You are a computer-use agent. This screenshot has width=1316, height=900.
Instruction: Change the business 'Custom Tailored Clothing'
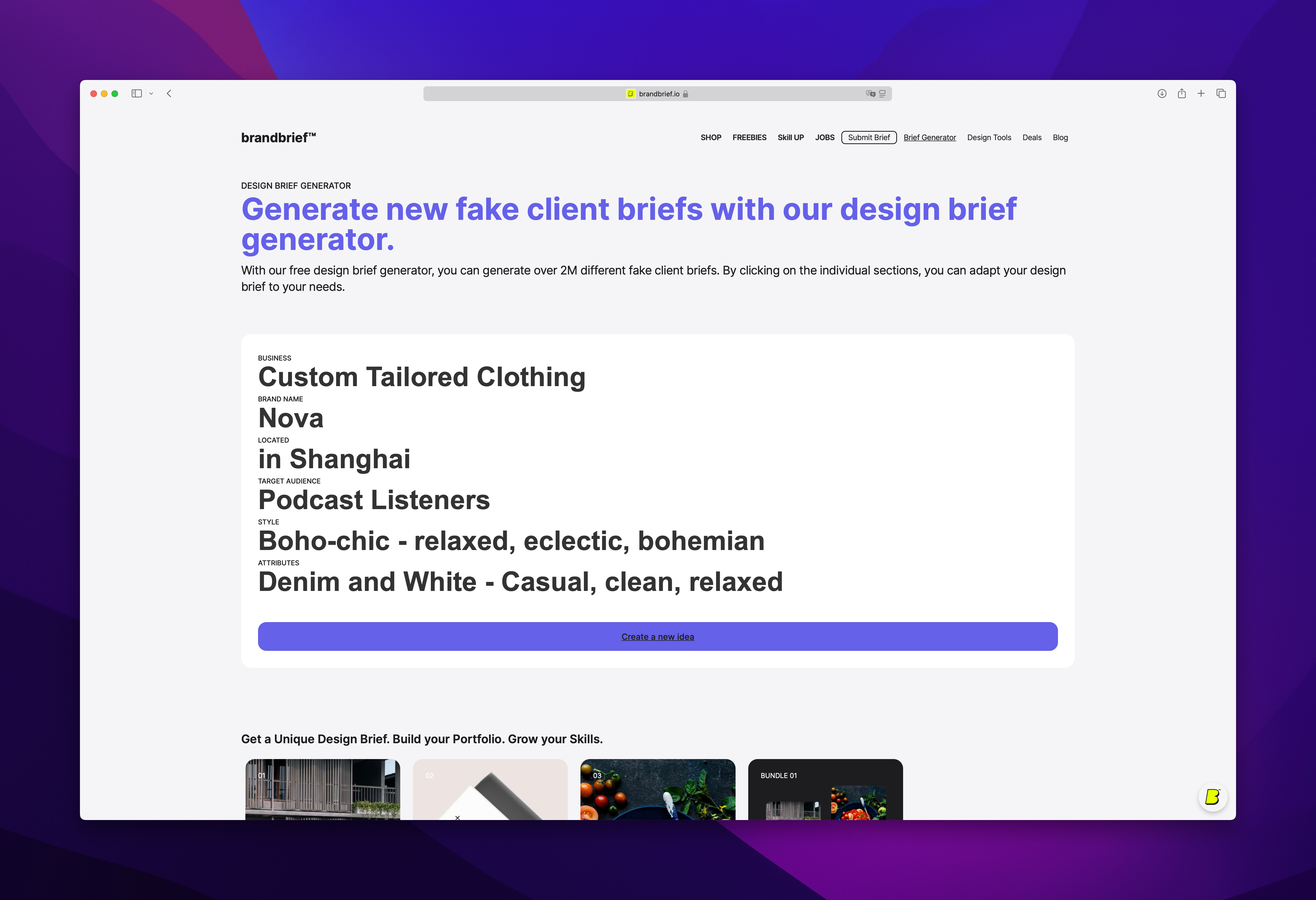coord(421,377)
